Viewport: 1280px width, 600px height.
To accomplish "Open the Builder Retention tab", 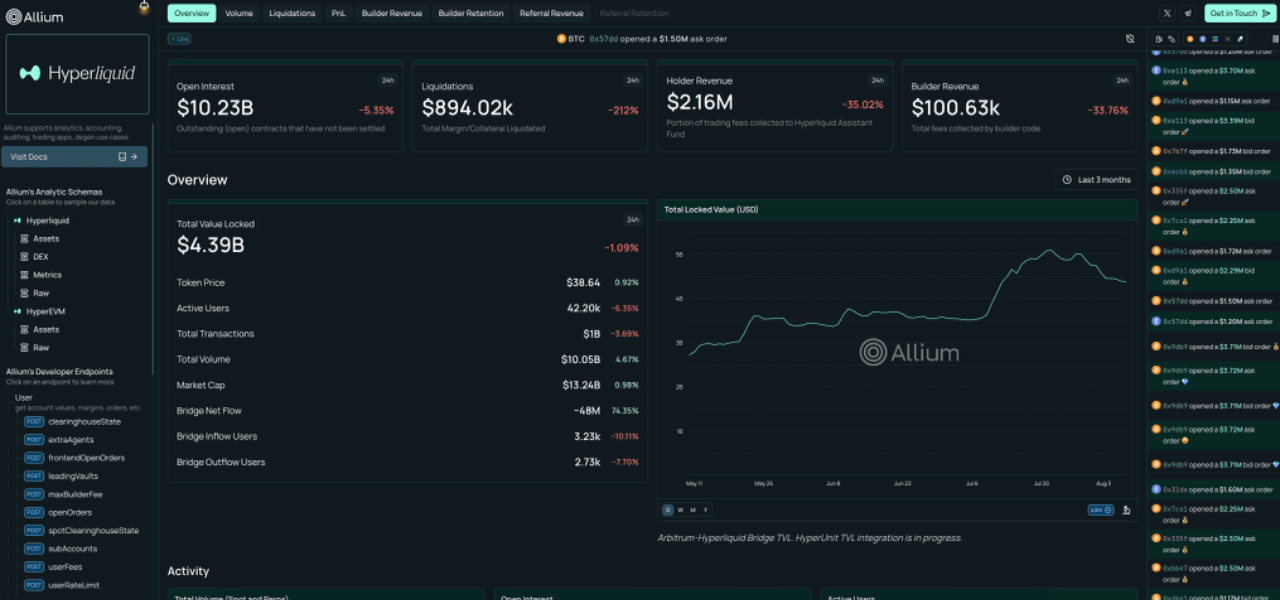I will pyautogui.click(x=471, y=13).
